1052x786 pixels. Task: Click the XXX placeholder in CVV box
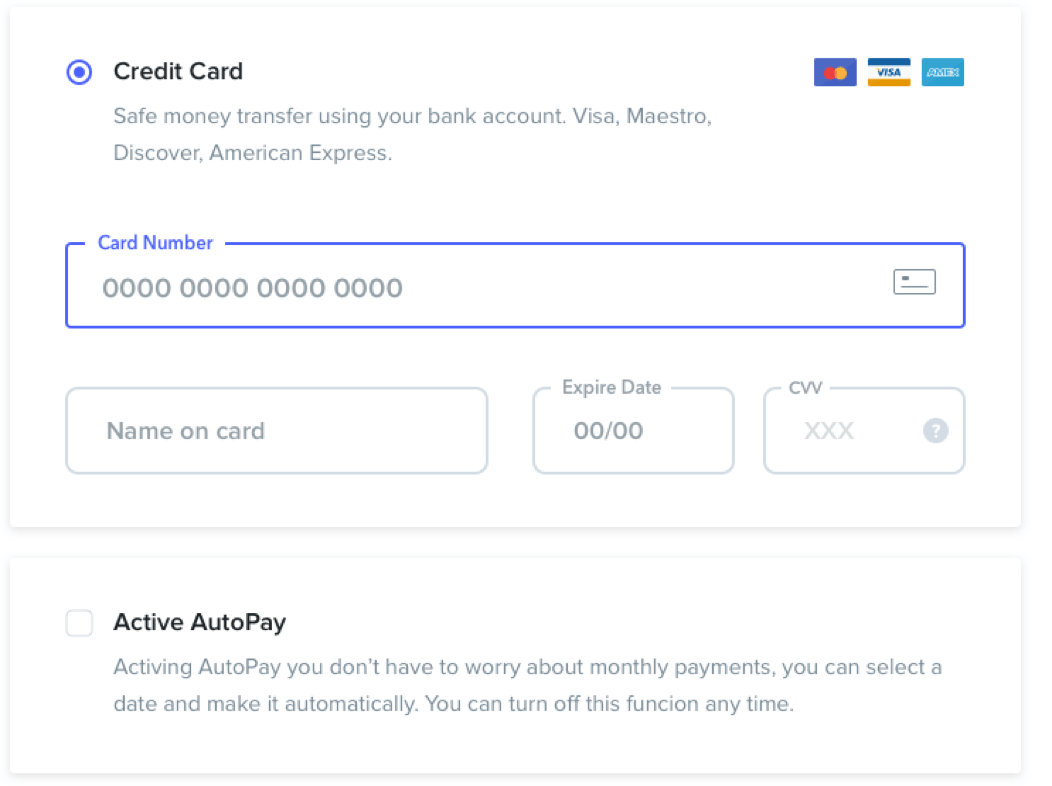[x=828, y=431]
